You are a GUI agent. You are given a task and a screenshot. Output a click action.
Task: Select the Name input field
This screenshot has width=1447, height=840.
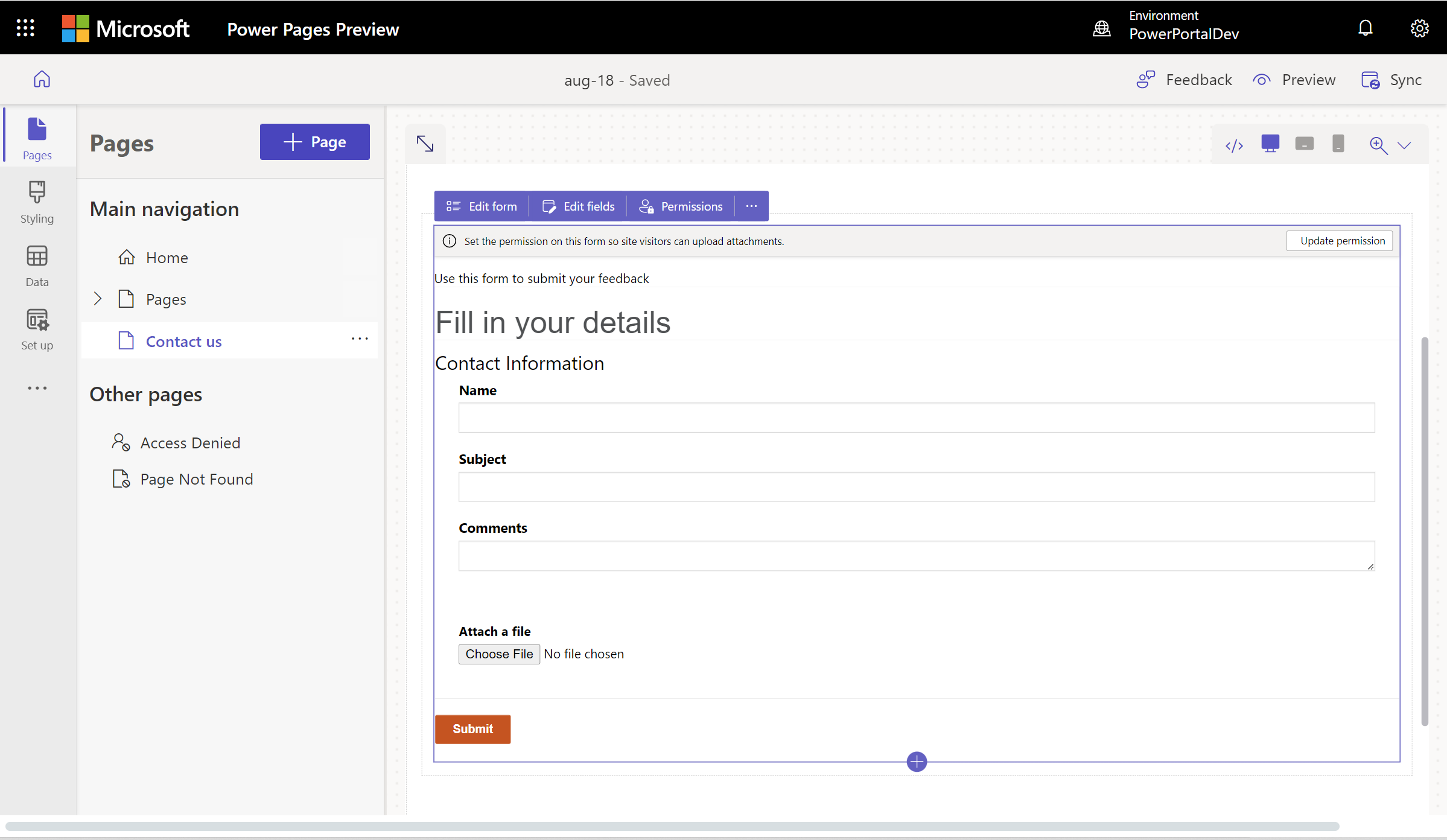[915, 417]
